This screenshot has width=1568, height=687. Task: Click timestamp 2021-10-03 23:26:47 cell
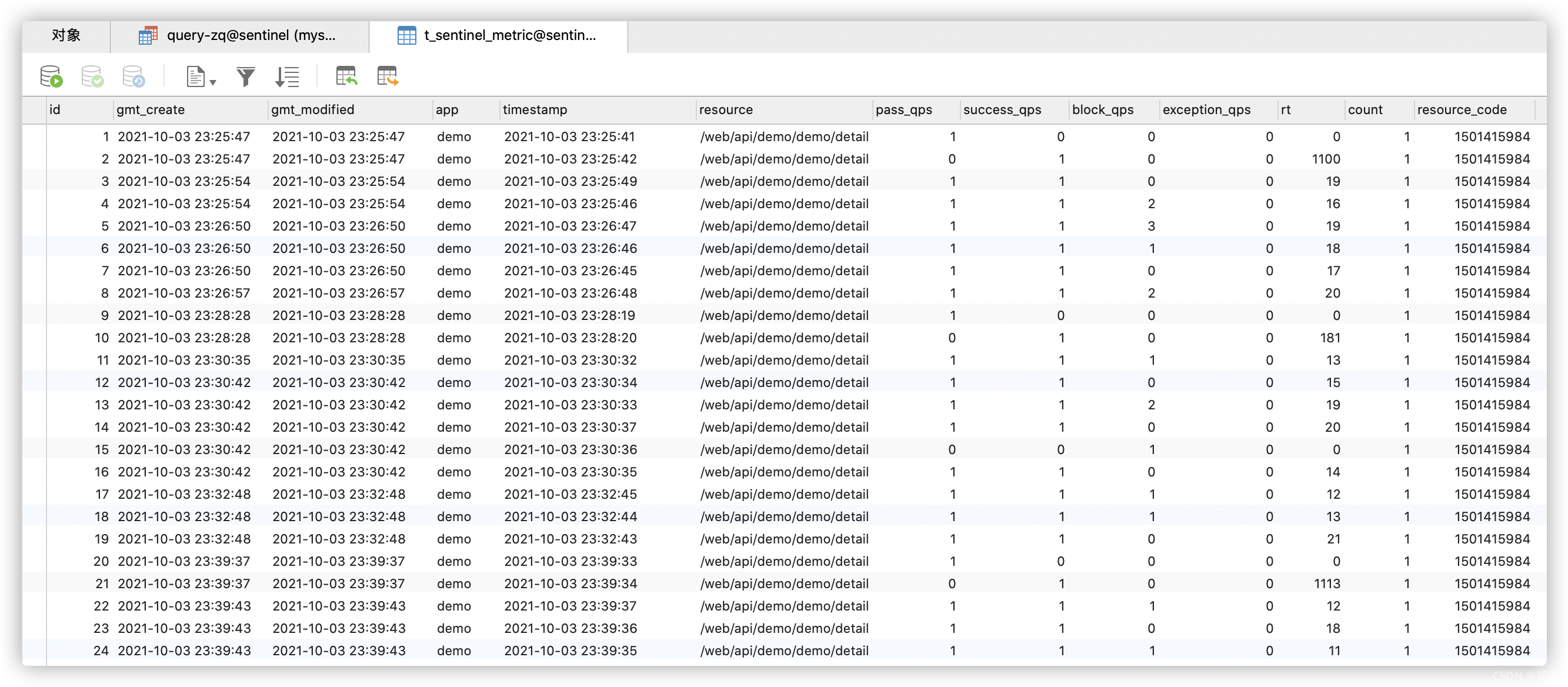[570, 226]
